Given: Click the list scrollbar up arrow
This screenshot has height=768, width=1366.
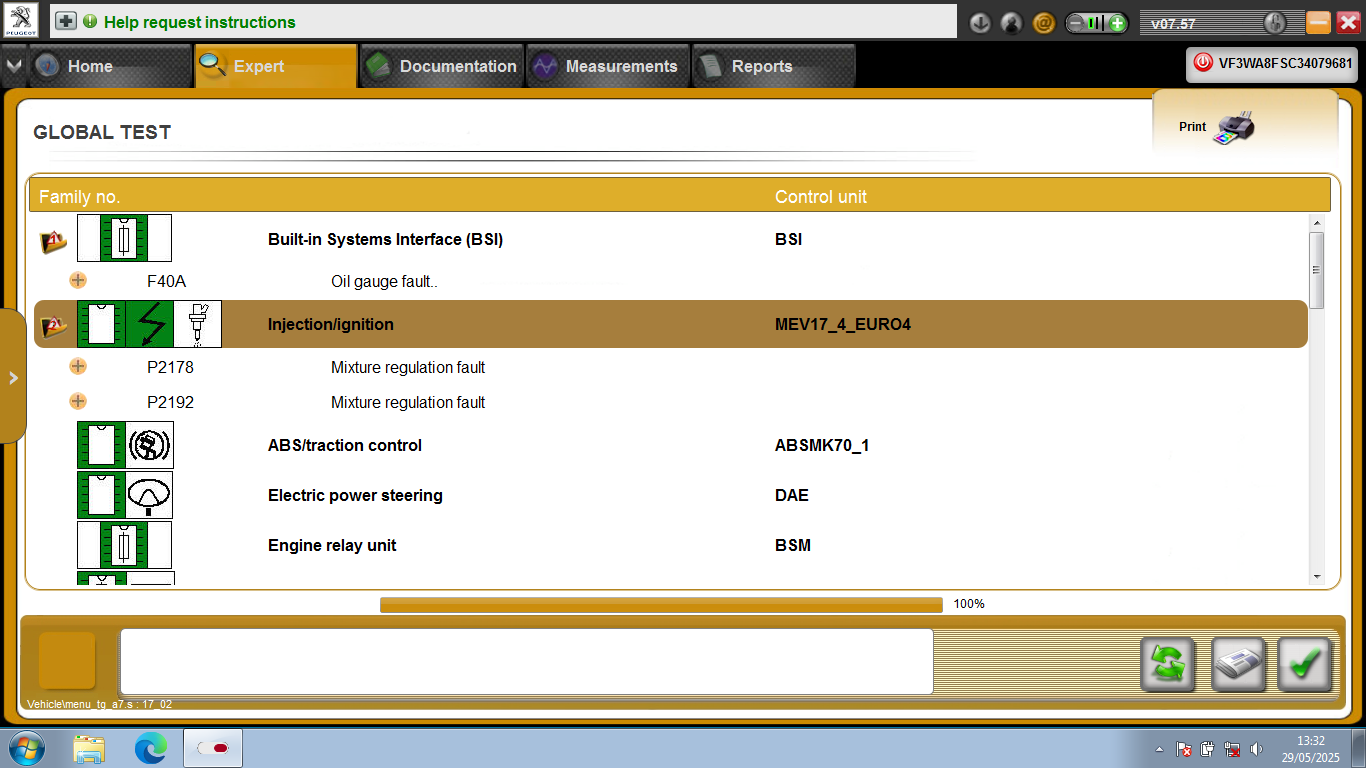Looking at the screenshot, I should [1316, 223].
